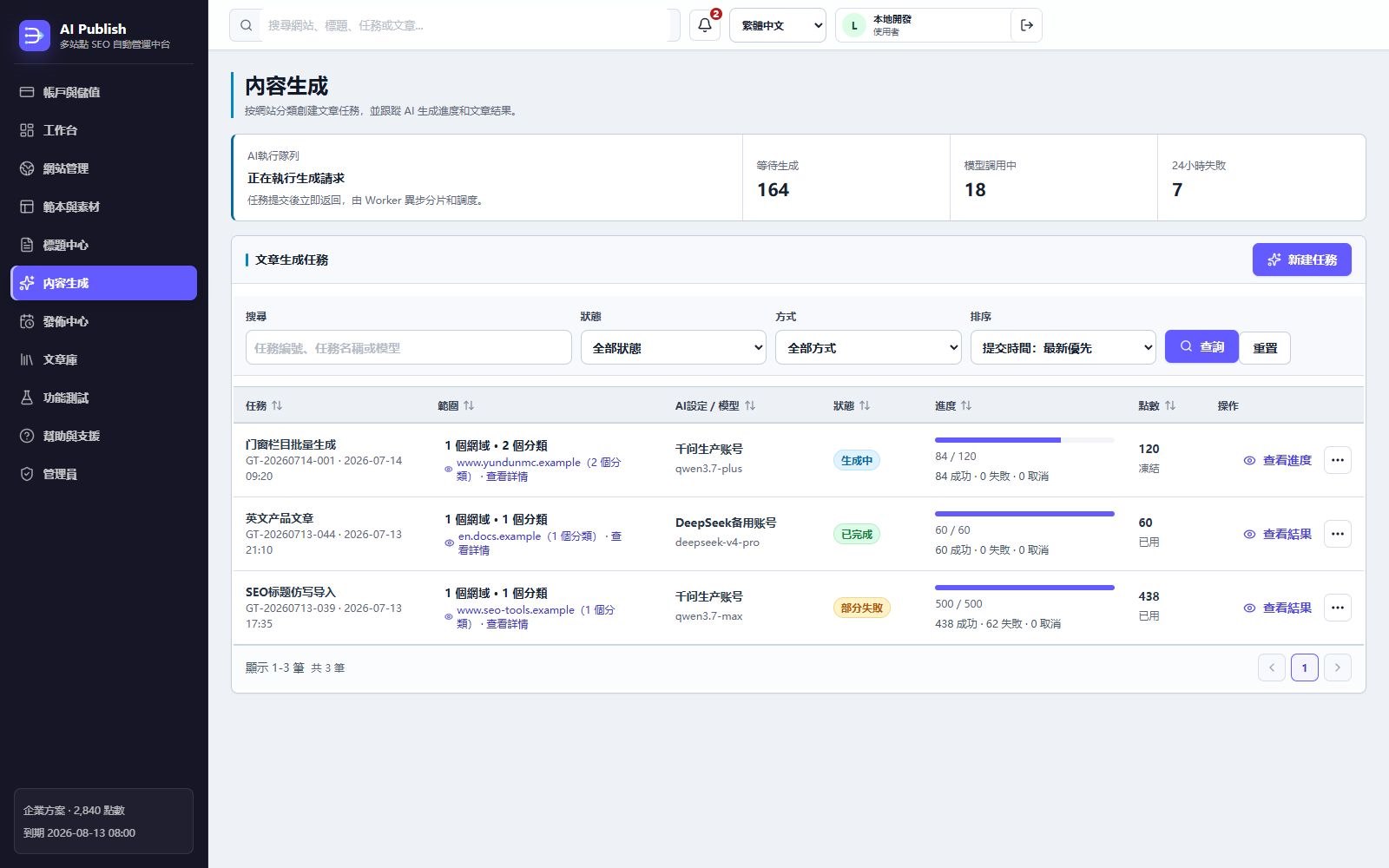1389x868 pixels.
Task: Click 顯示 1-3 筆 pagination summary
Action: (x=274, y=667)
